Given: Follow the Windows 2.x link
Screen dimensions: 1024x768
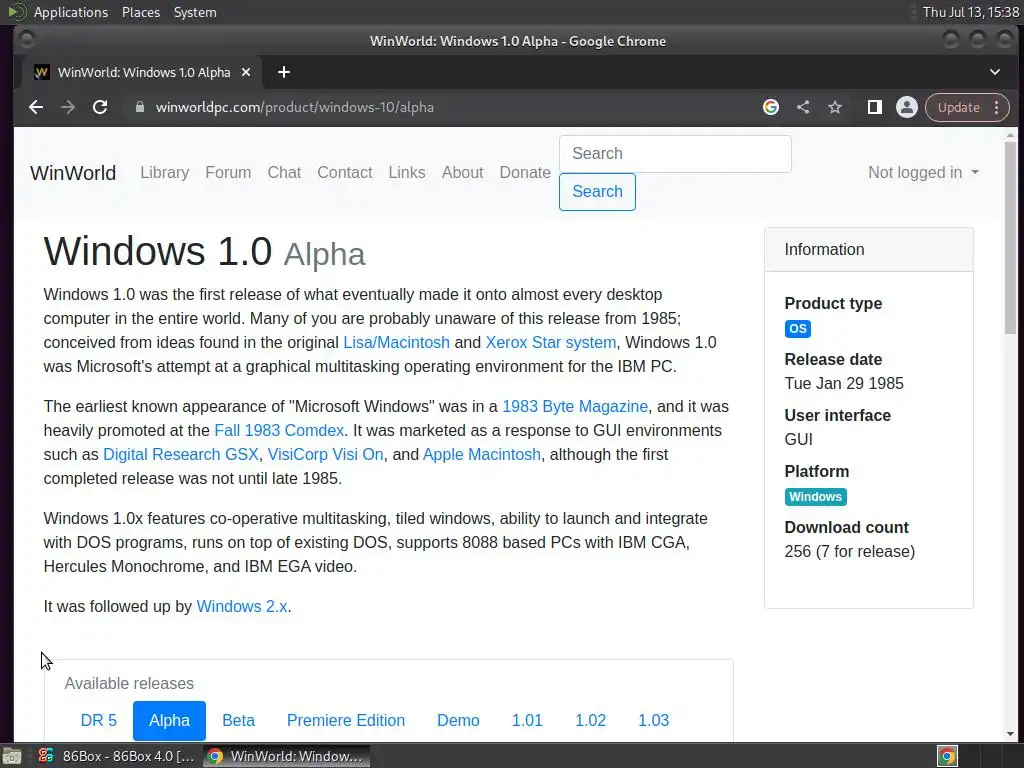Looking at the screenshot, I should point(242,607).
